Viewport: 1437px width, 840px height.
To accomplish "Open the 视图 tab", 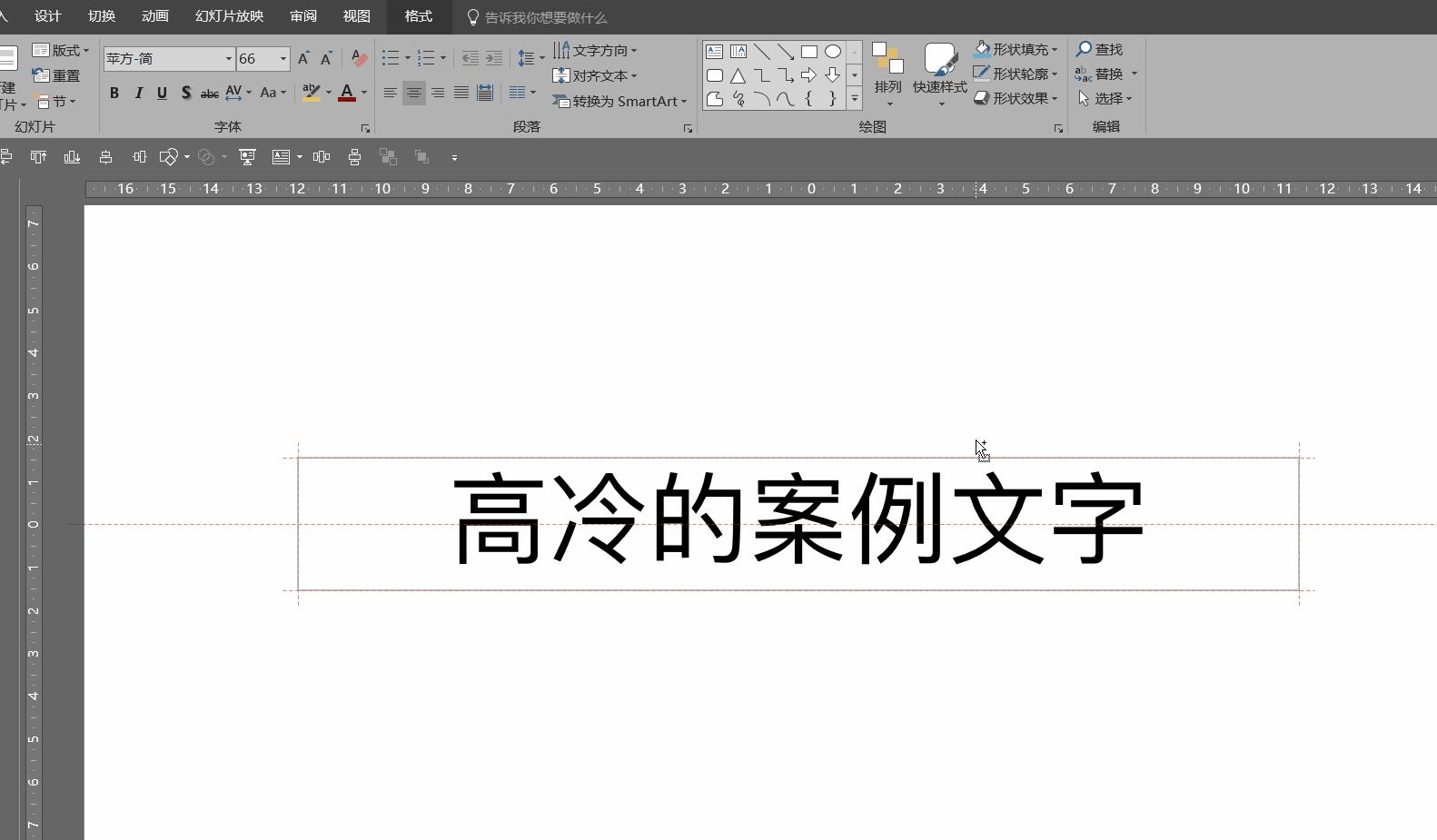I will [x=357, y=16].
